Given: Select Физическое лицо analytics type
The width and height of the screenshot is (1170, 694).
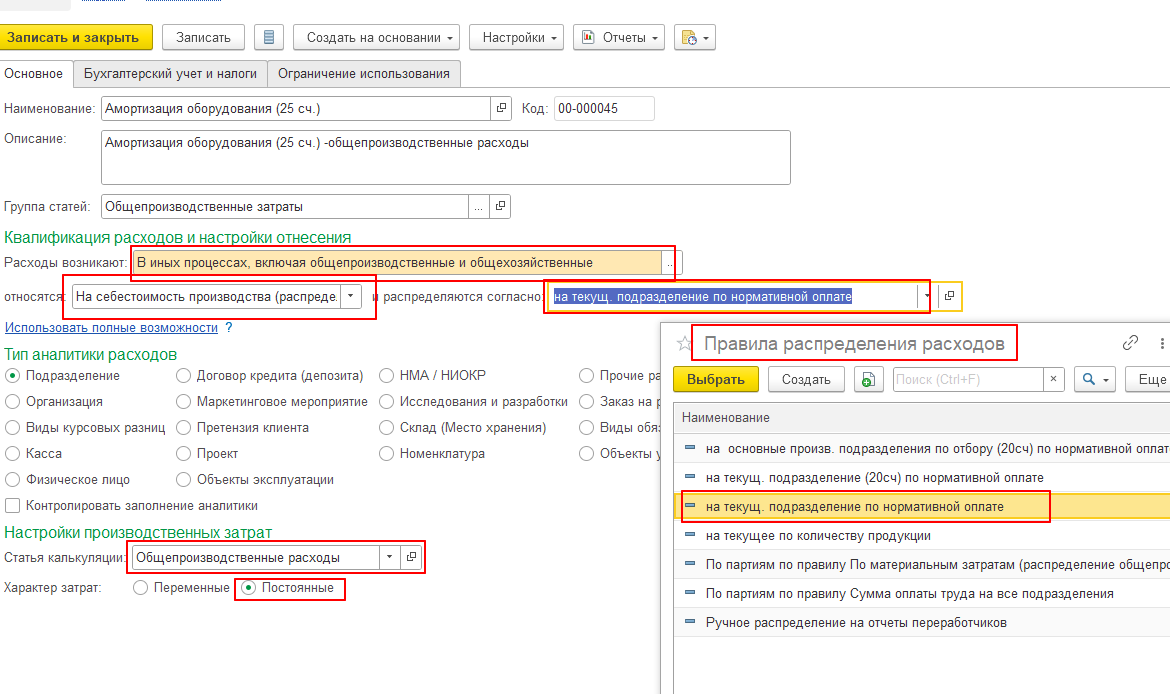Looking at the screenshot, I should 13,480.
